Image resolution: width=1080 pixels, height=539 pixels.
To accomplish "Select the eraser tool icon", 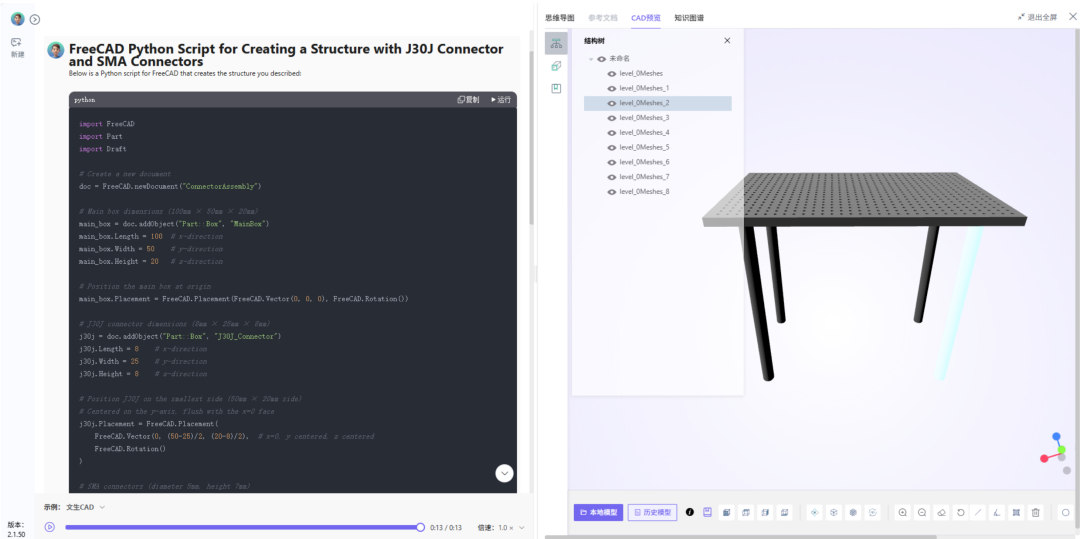I will [942, 512].
